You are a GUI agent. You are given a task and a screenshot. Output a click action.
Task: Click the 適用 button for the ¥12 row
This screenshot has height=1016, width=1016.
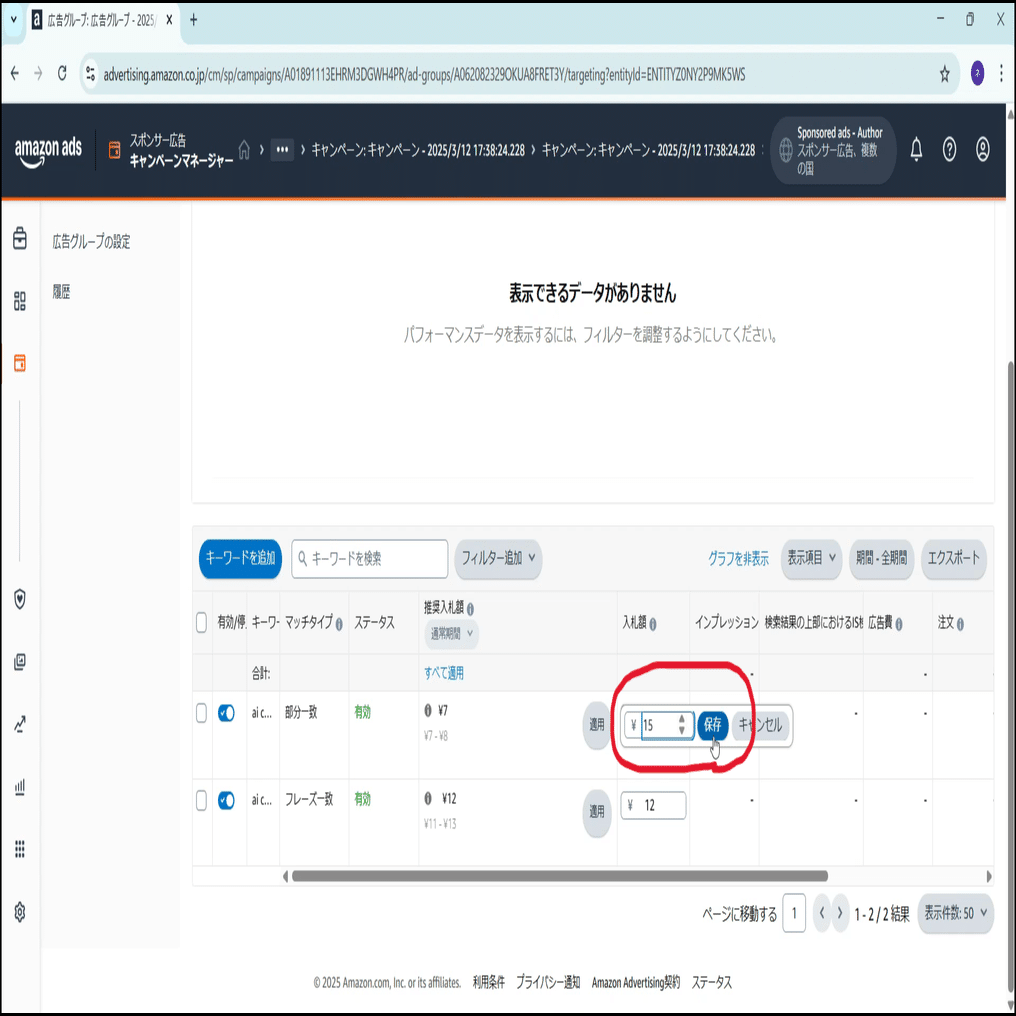click(x=597, y=811)
